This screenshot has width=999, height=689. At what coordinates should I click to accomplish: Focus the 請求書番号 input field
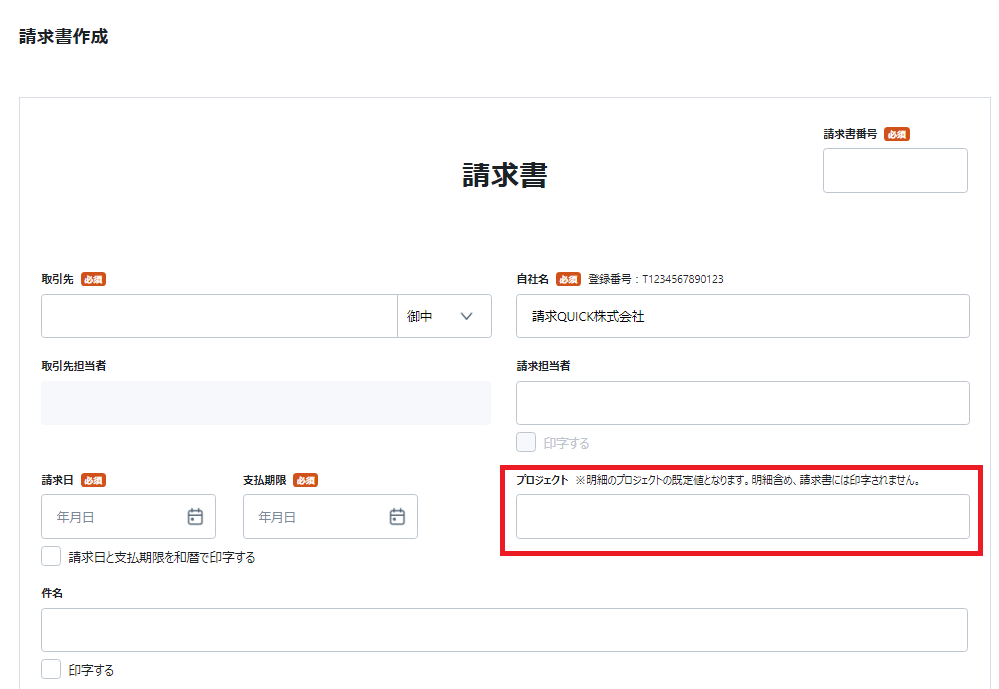895,171
